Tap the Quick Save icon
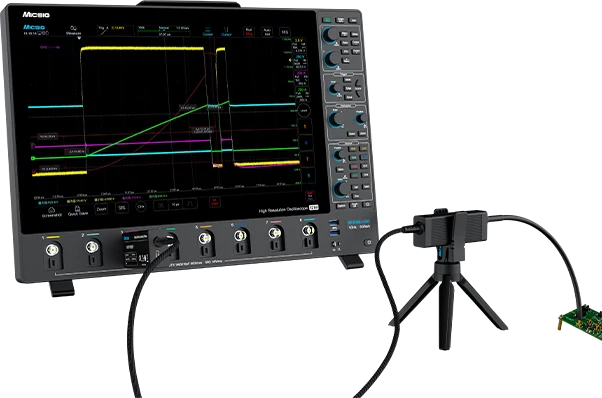 pos(78,211)
